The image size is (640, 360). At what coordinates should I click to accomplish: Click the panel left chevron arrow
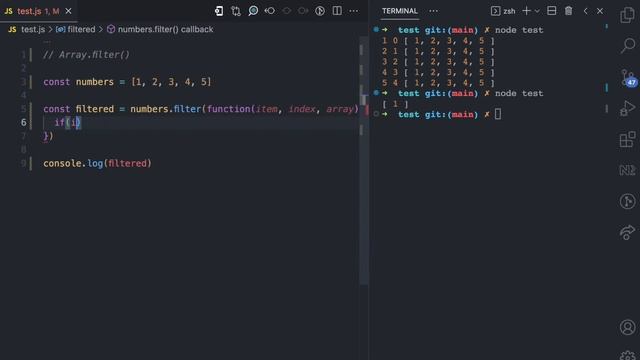586,11
